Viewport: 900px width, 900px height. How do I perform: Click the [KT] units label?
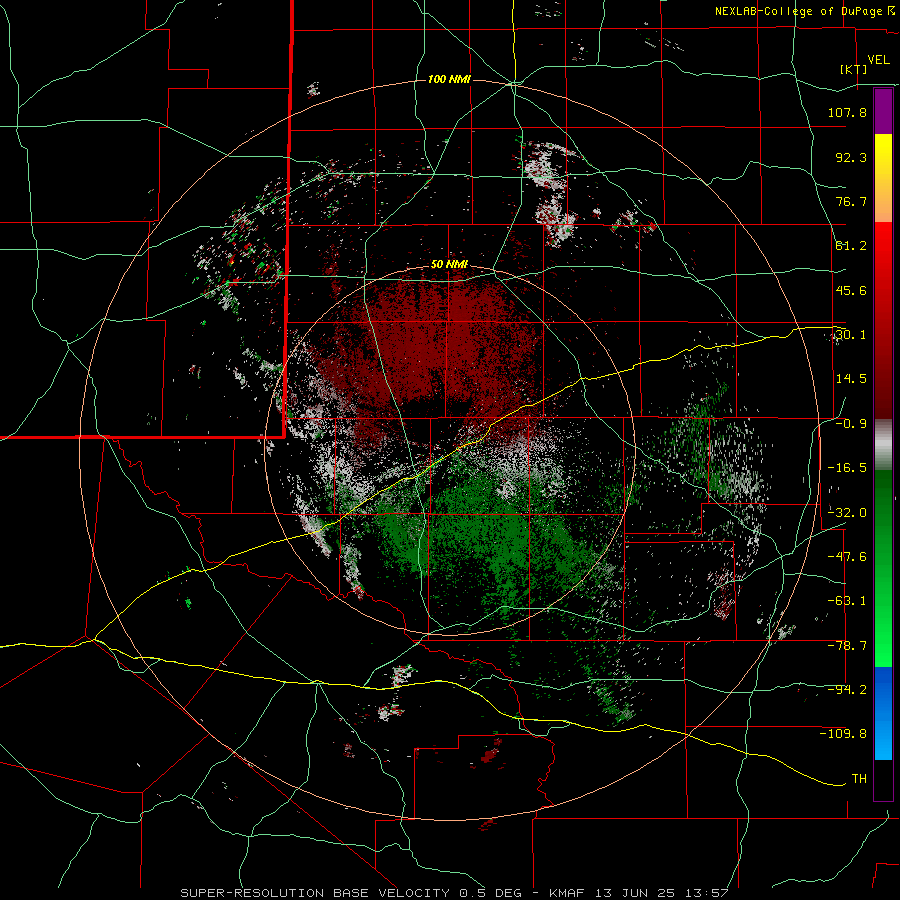pos(854,69)
